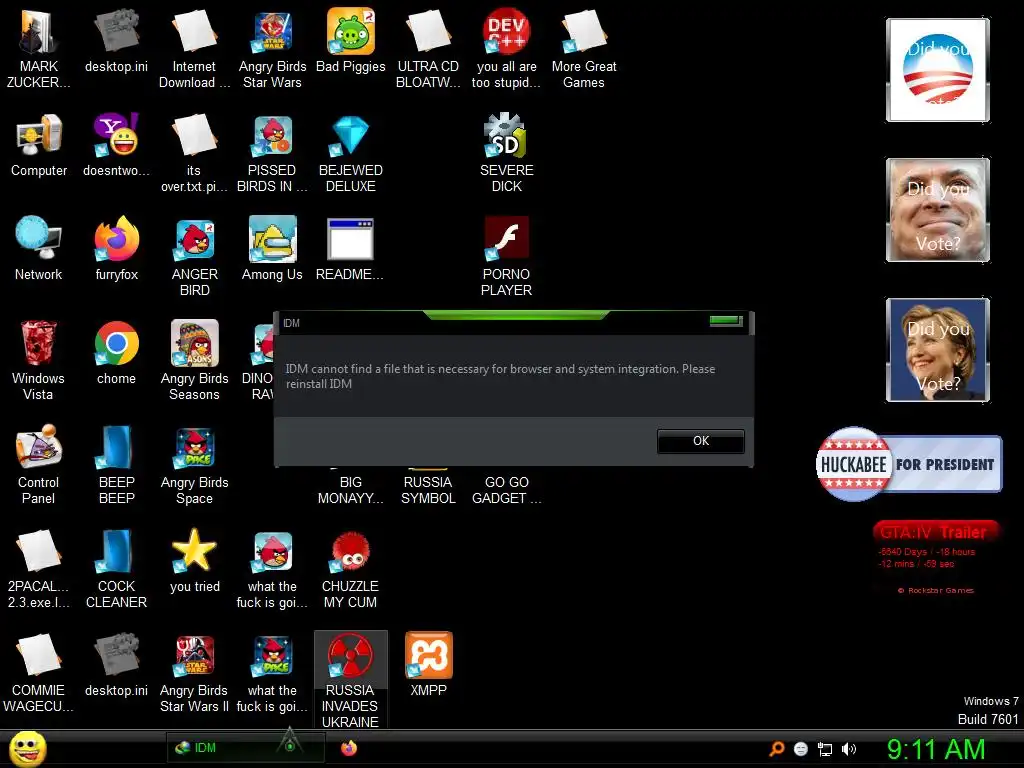Click the network tray icon

click(825, 750)
